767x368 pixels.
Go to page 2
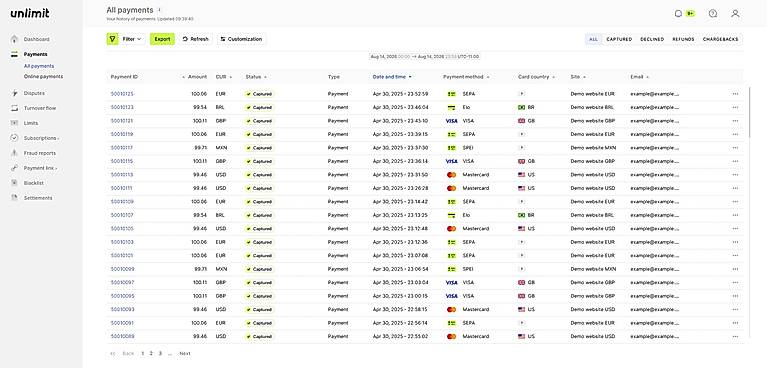click(x=151, y=353)
